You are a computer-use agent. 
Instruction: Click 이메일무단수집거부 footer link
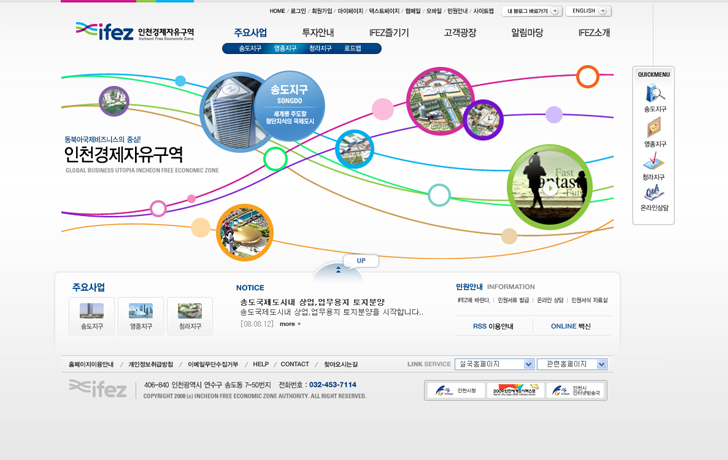(x=213, y=364)
